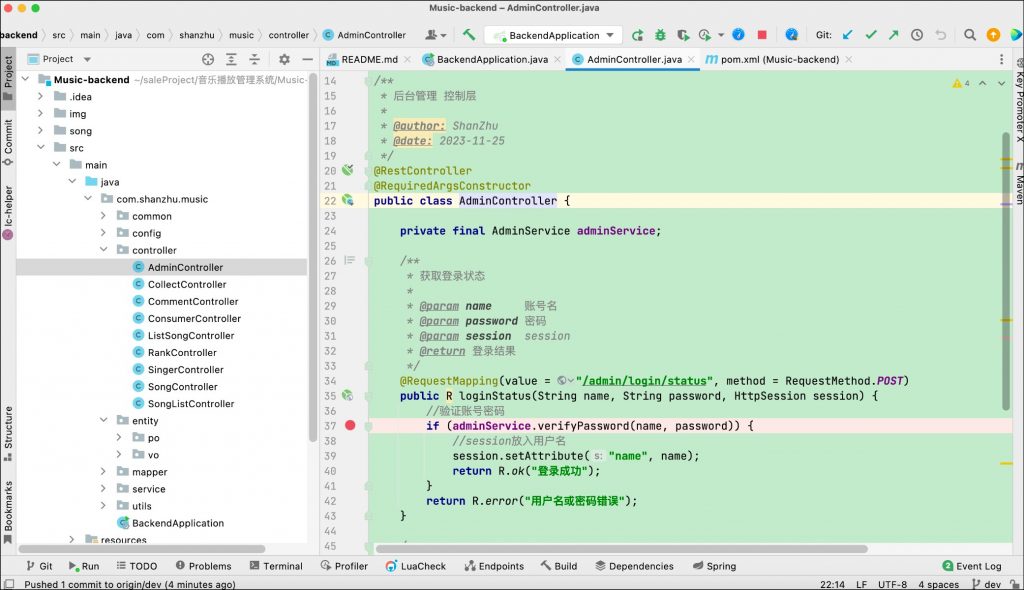Open SongController in the project tree
The width and height of the screenshot is (1024, 590).
[182, 387]
